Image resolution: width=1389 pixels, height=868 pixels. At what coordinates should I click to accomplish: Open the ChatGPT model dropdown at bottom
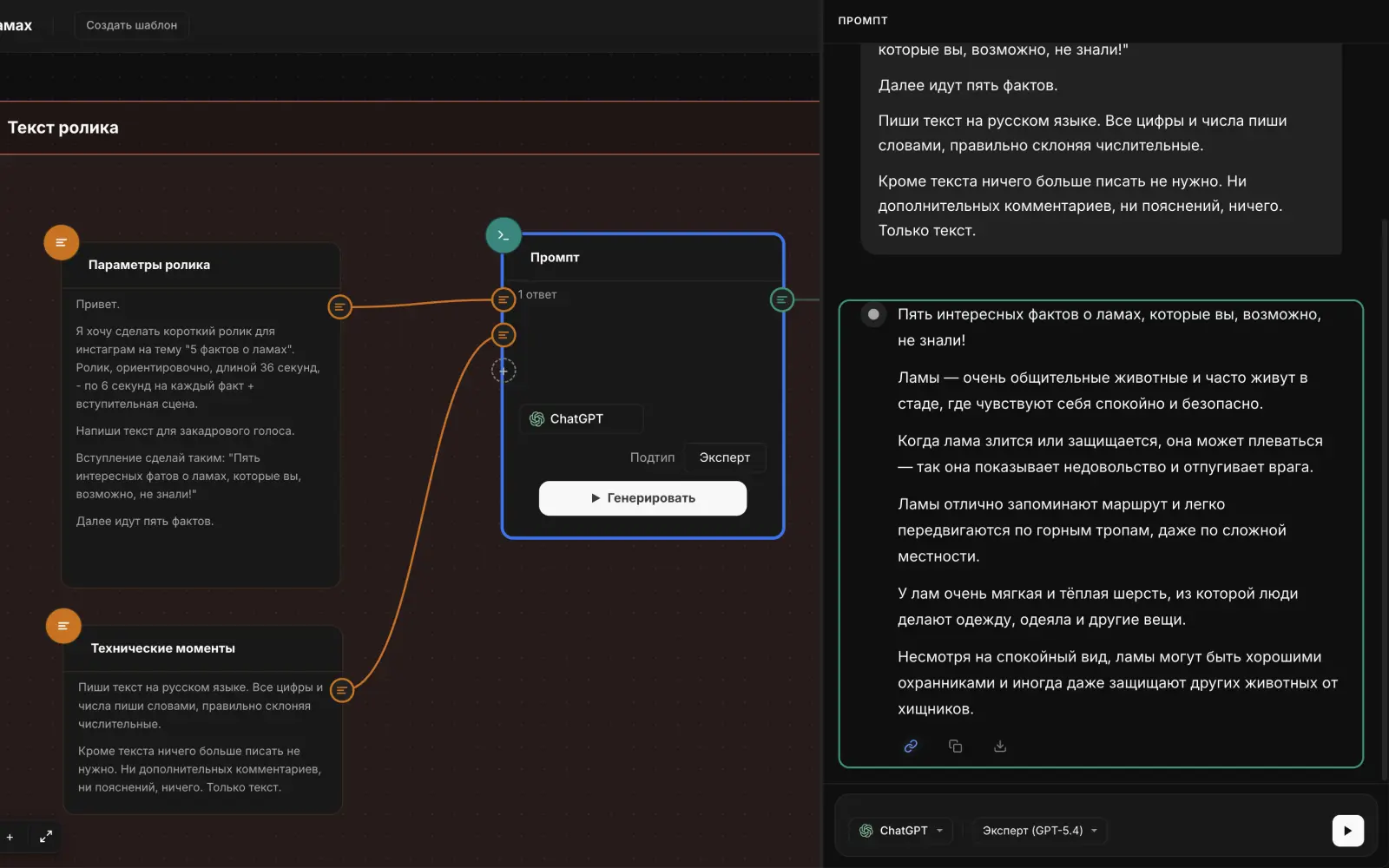[x=901, y=831]
